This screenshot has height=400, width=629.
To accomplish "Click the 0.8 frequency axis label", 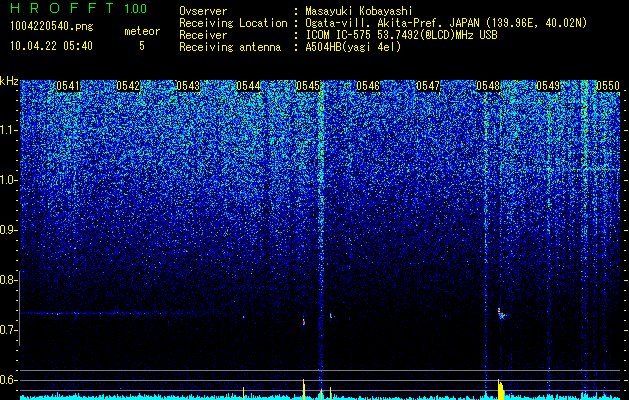I will click(x=8, y=280).
